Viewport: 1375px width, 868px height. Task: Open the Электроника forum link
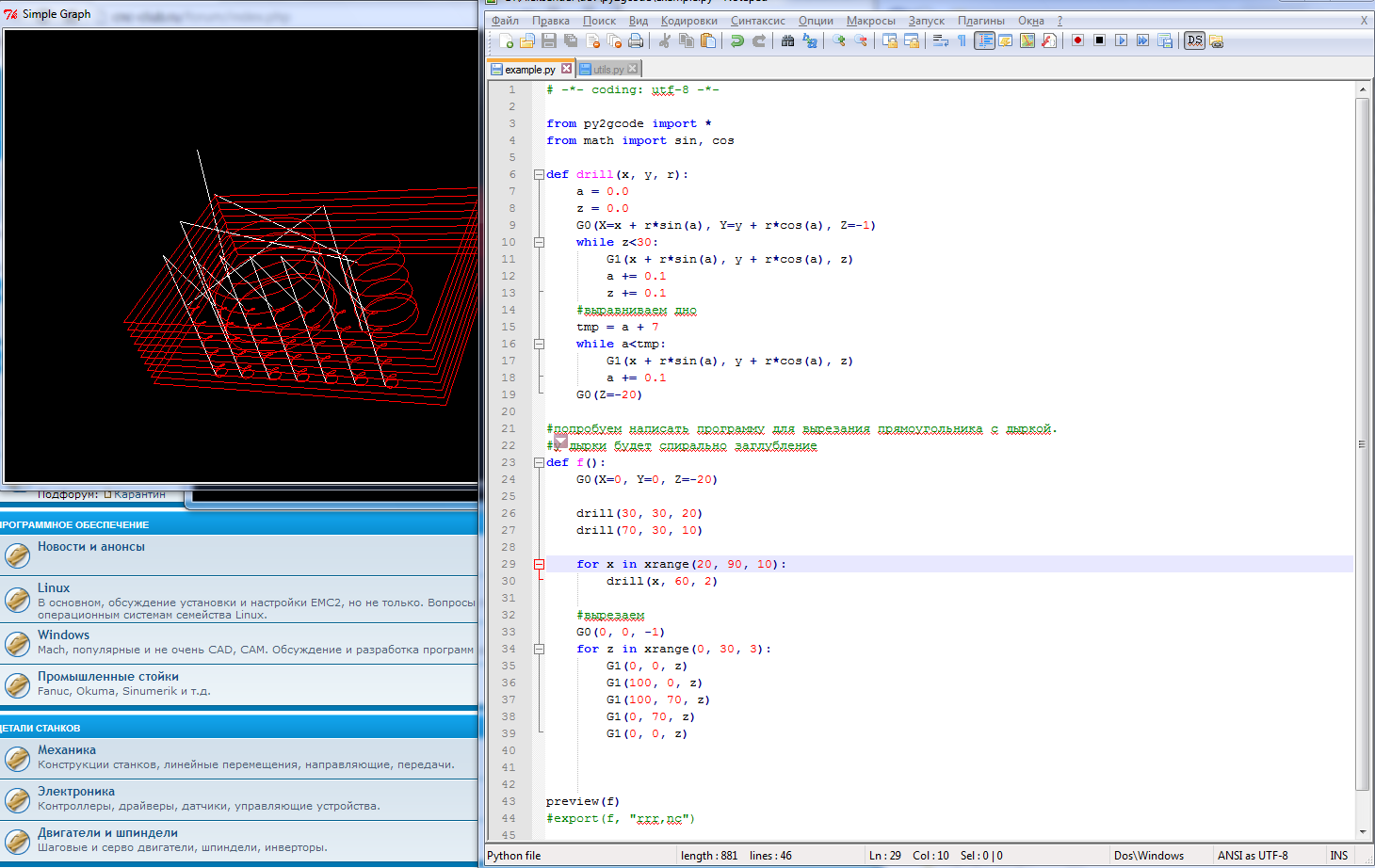(x=76, y=791)
